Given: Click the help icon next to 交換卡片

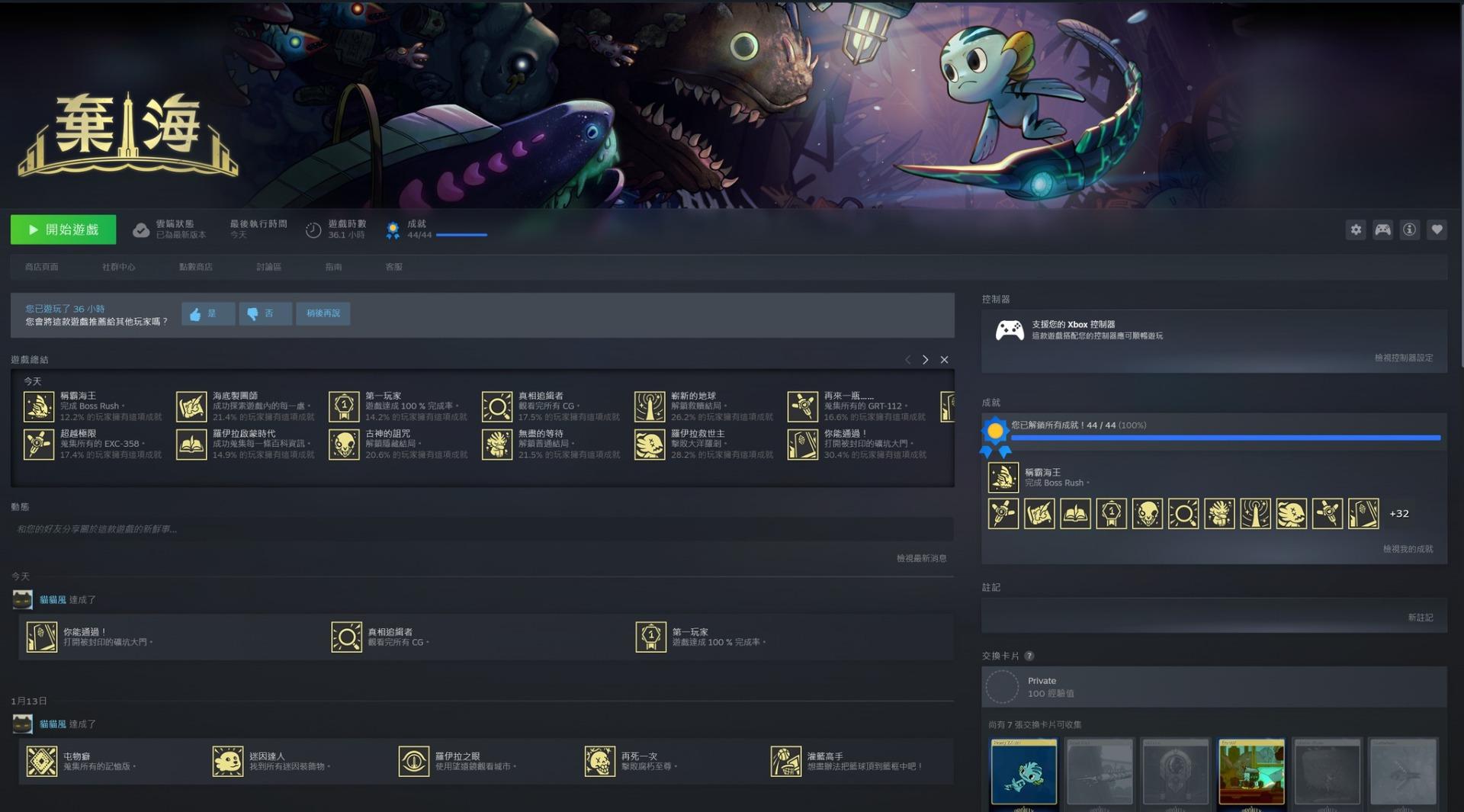Looking at the screenshot, I should click(1029, 656).
